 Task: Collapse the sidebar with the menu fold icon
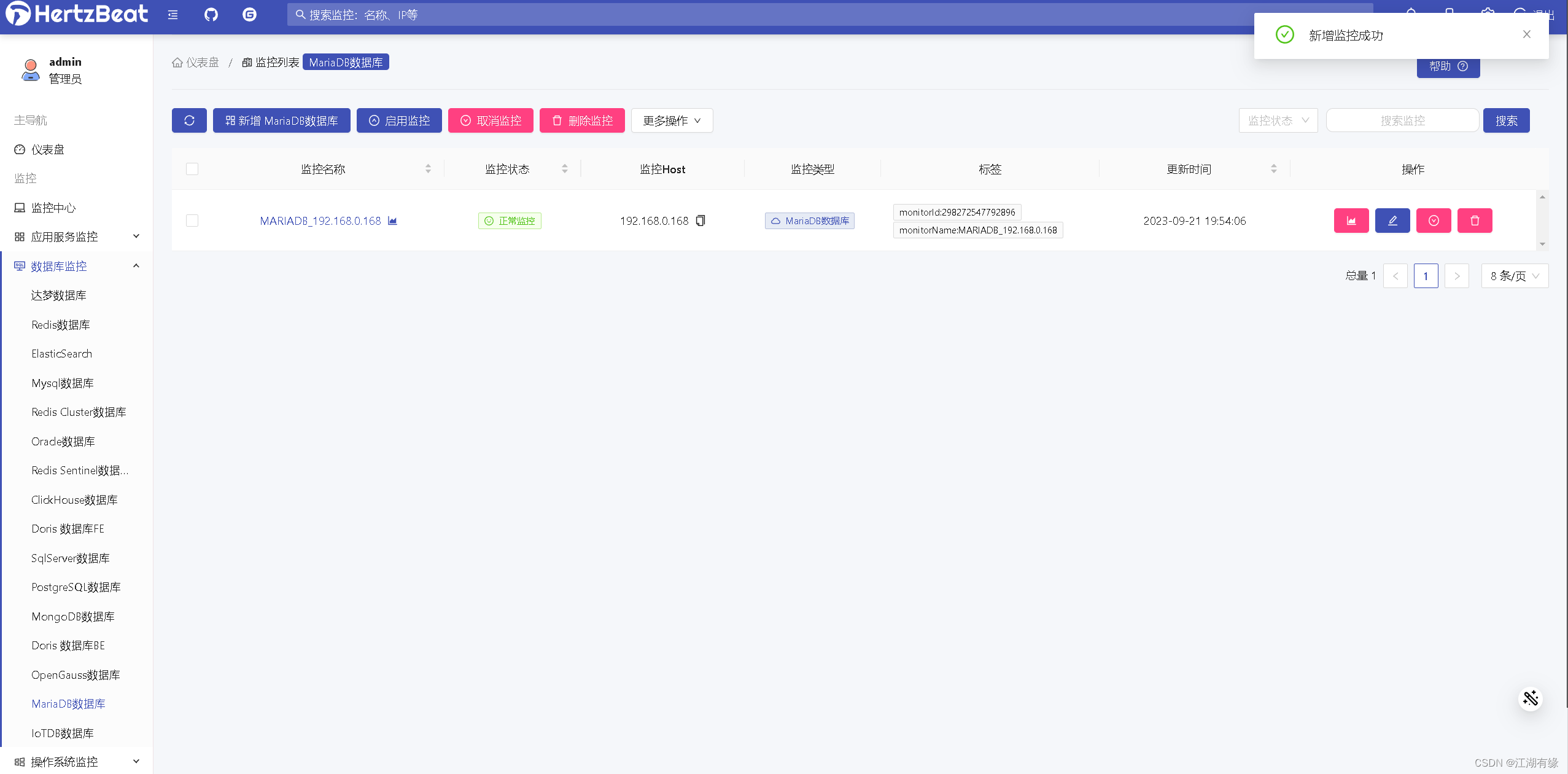click(x=173, y=15)
